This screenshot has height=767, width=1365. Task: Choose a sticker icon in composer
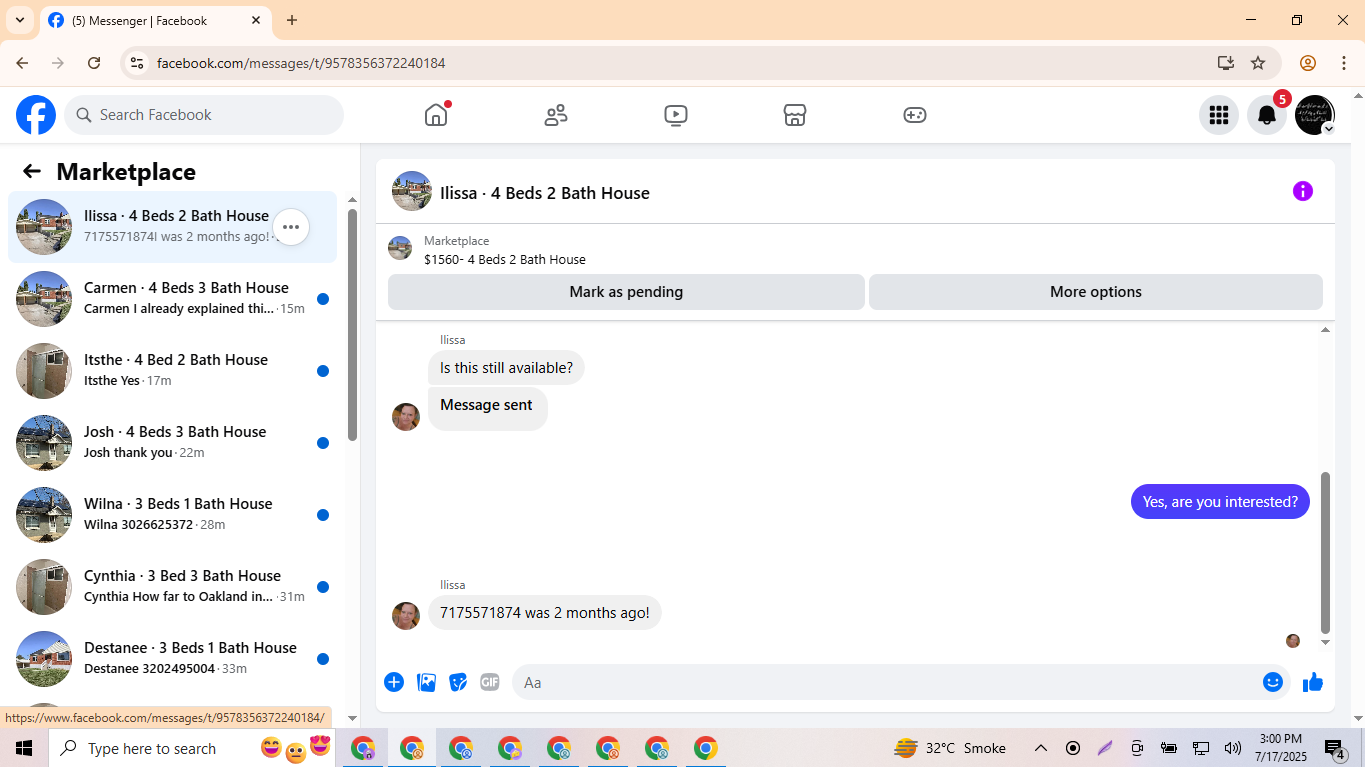458,682
